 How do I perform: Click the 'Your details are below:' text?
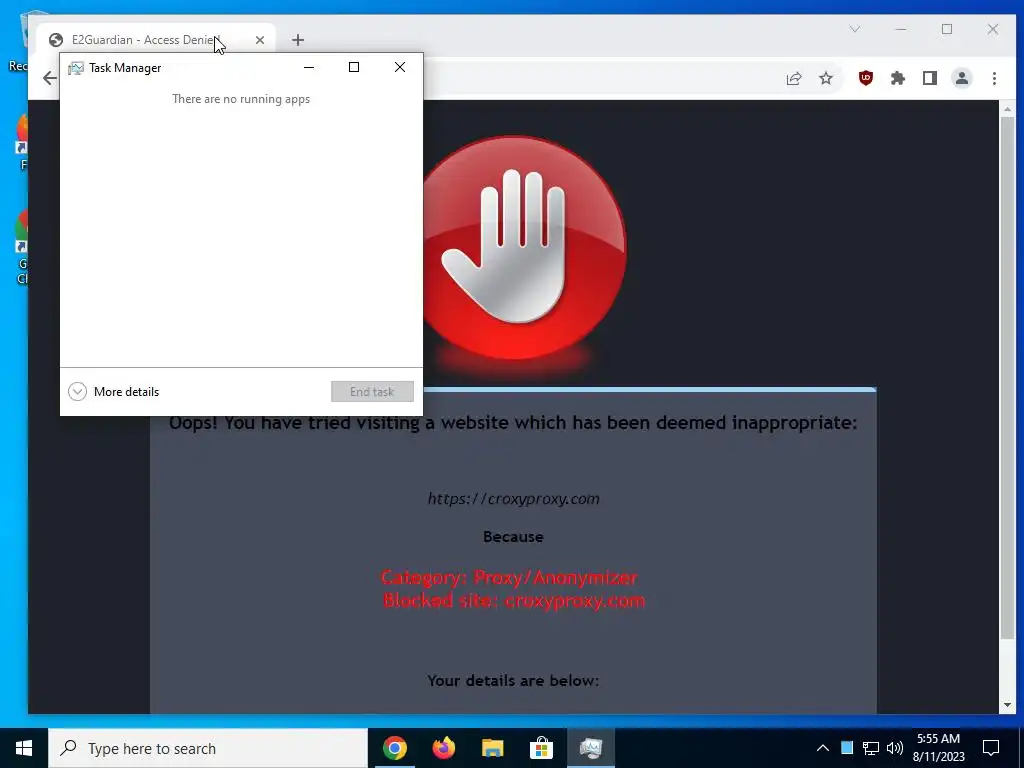(x=513, y=680)
